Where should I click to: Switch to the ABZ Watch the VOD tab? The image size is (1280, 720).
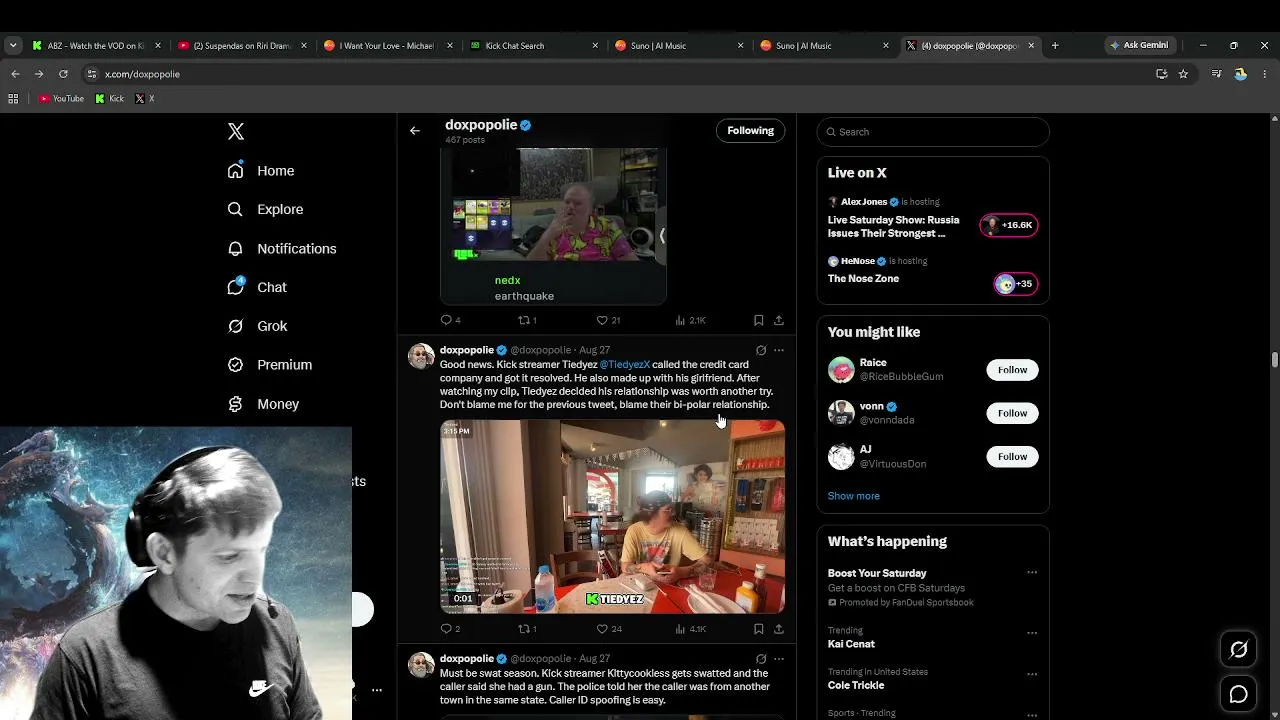96,45
